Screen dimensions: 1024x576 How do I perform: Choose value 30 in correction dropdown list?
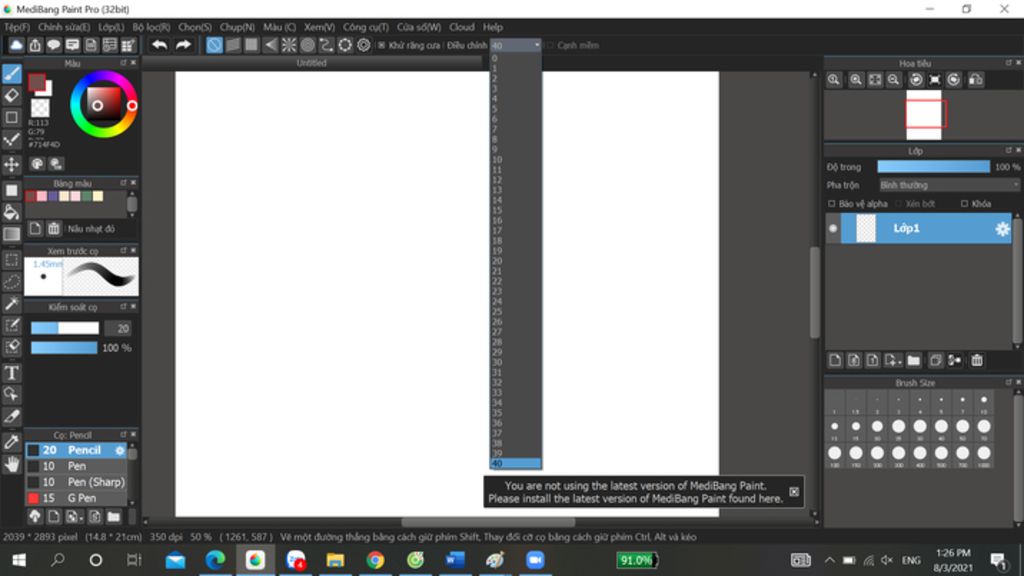(x=515, y=362)
